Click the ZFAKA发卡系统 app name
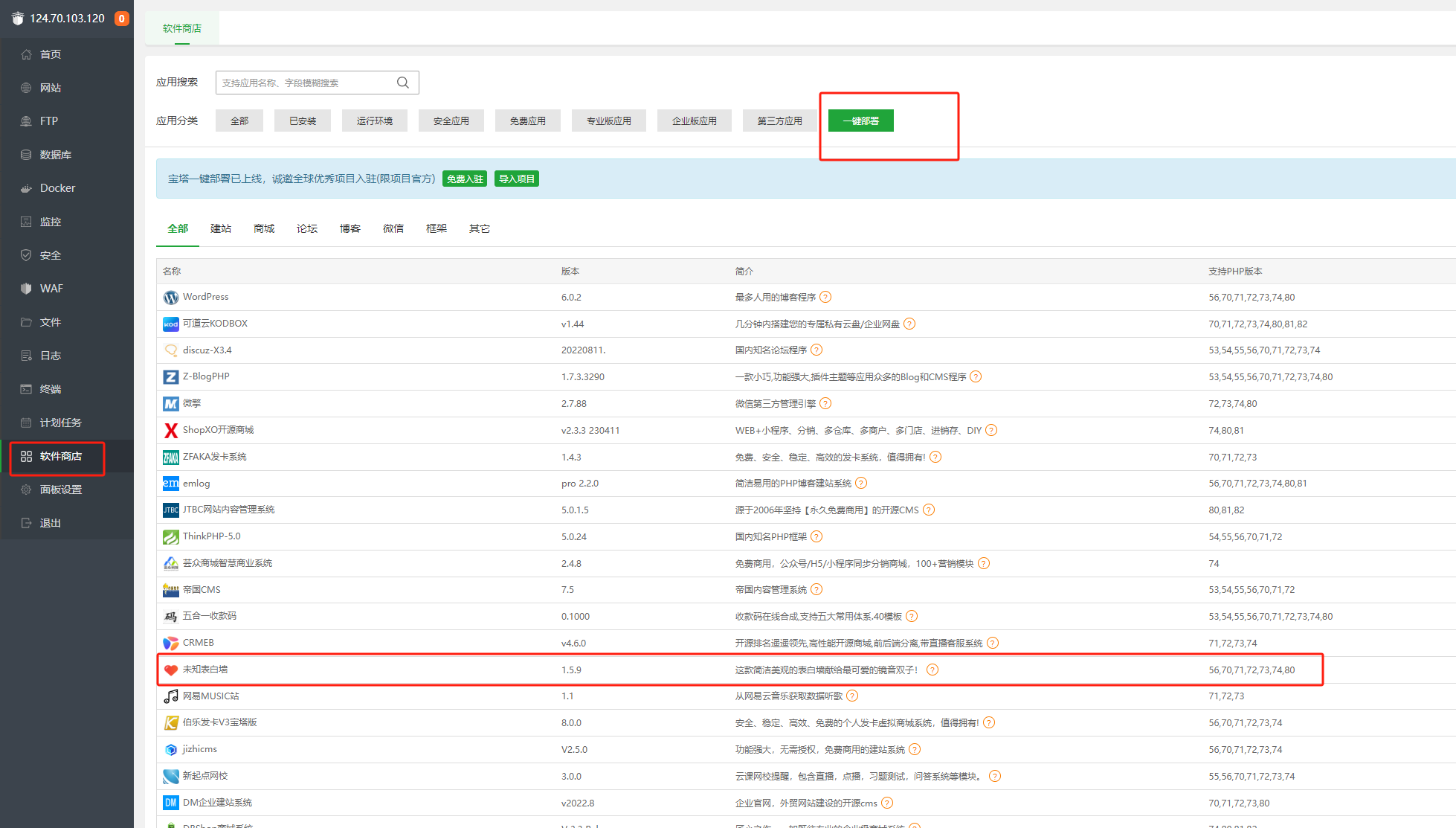Viewport: 1456px width, 828px height. pyautogui.click(x=215, y=457)
